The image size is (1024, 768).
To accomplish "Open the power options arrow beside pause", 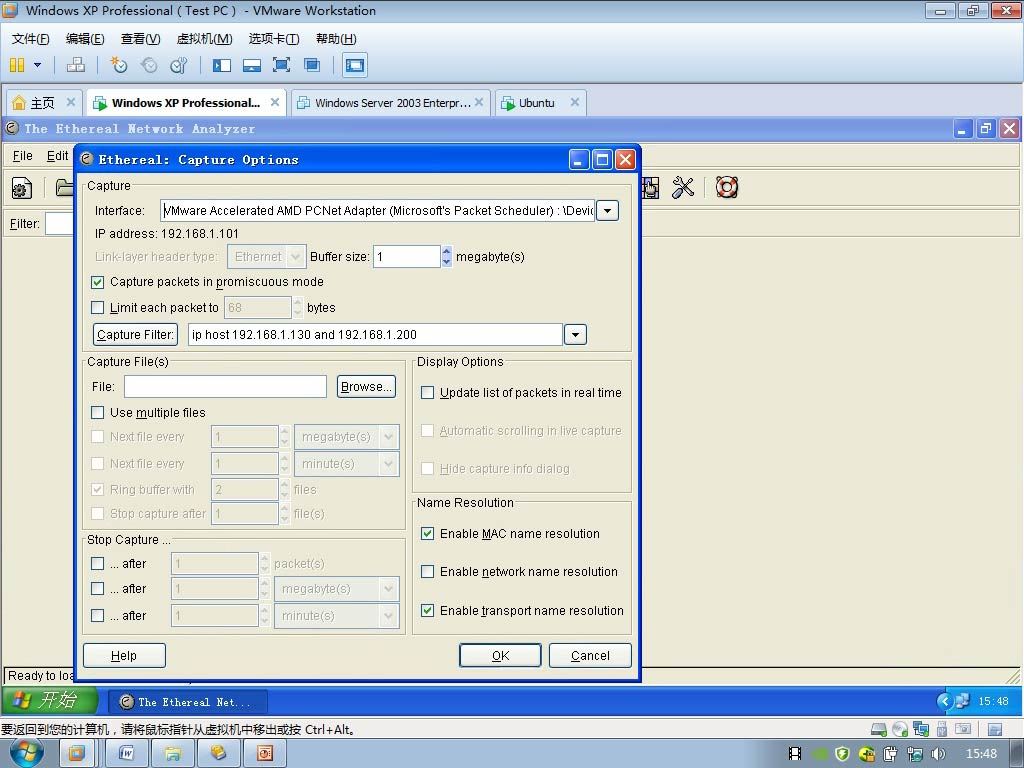I will [37, 65].
